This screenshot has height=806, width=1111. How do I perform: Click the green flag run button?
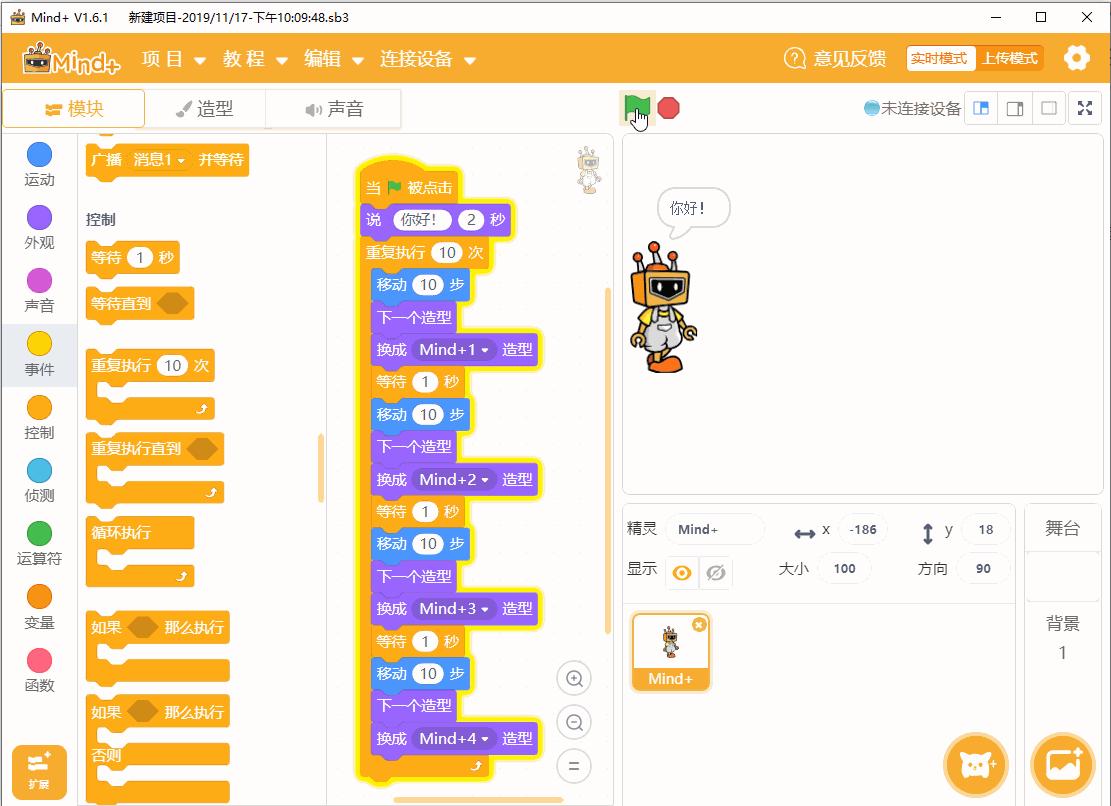pos(636,108)
